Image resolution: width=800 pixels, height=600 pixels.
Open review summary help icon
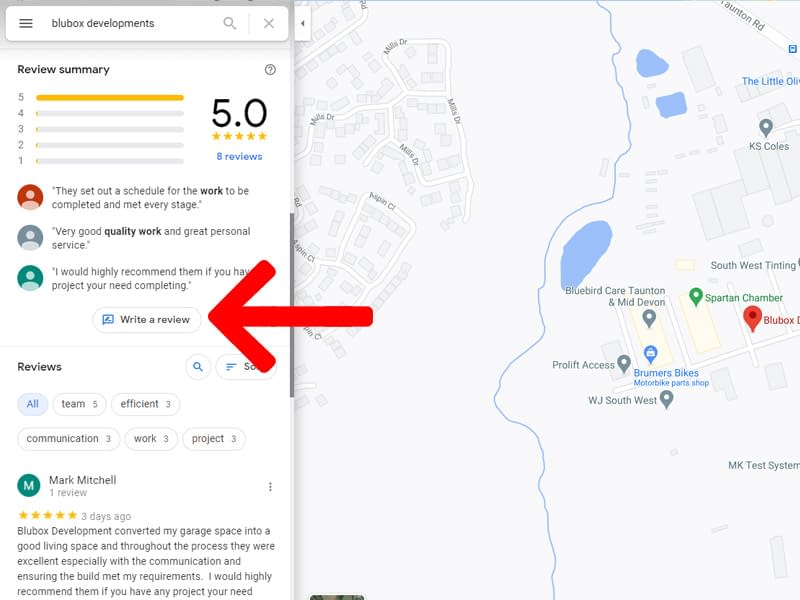tap(270, 70)
